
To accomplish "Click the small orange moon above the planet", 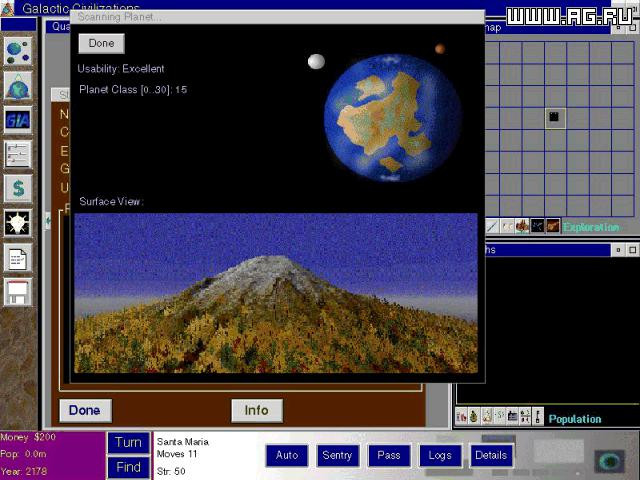I will pyautogui.click(x=440, y=49).
